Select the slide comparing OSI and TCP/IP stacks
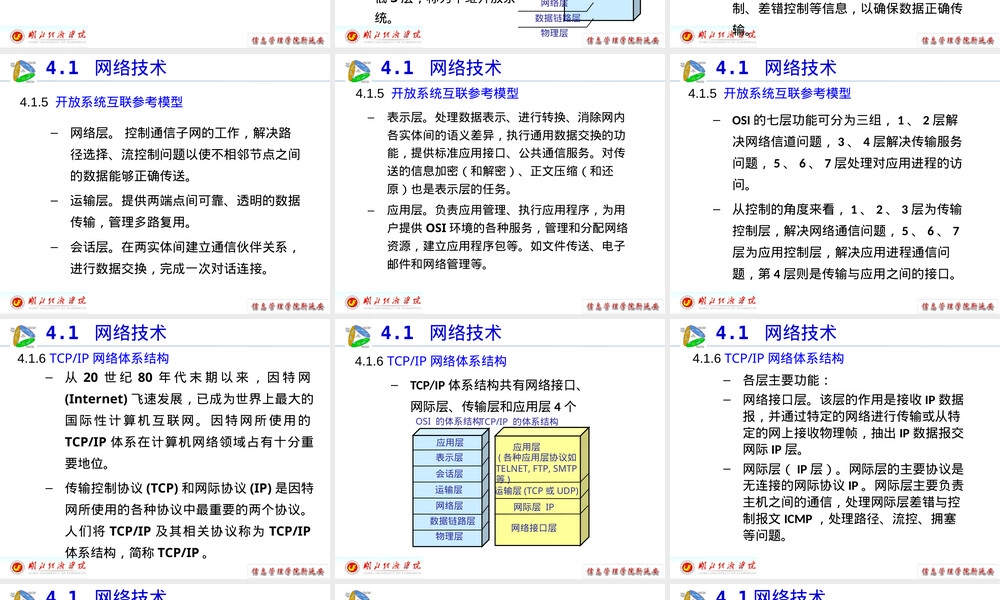 click(500, 449)
